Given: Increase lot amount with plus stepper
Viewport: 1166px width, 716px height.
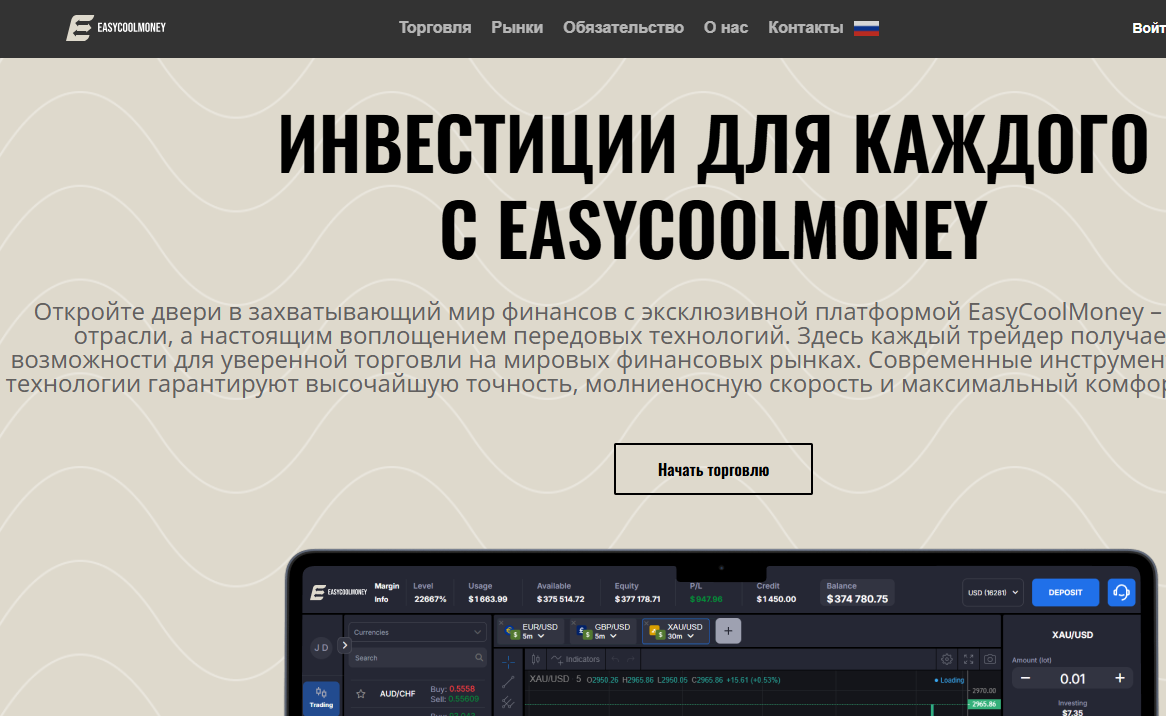Looking at the screenshot, I should click(1119, 678).
